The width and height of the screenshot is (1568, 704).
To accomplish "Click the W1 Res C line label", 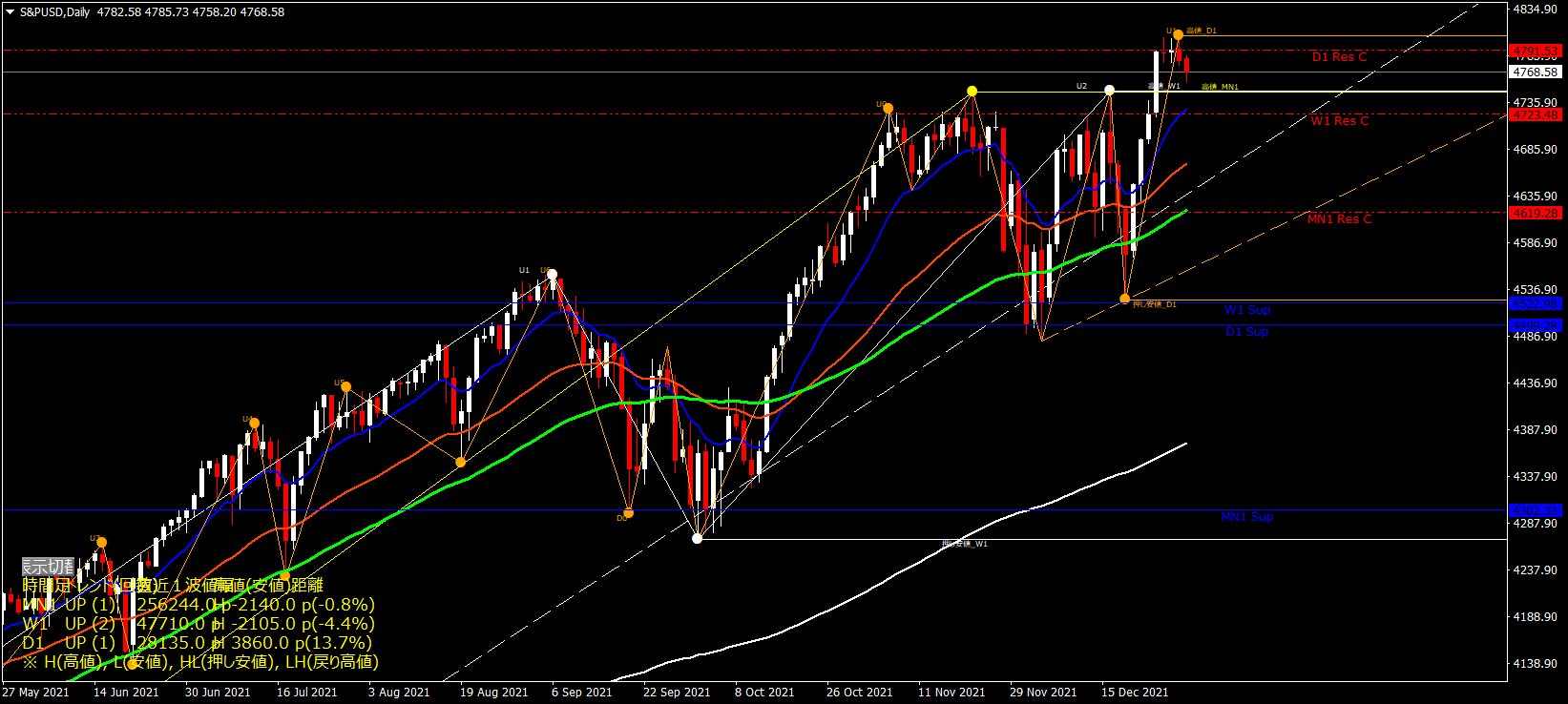I will [1339, 121].
